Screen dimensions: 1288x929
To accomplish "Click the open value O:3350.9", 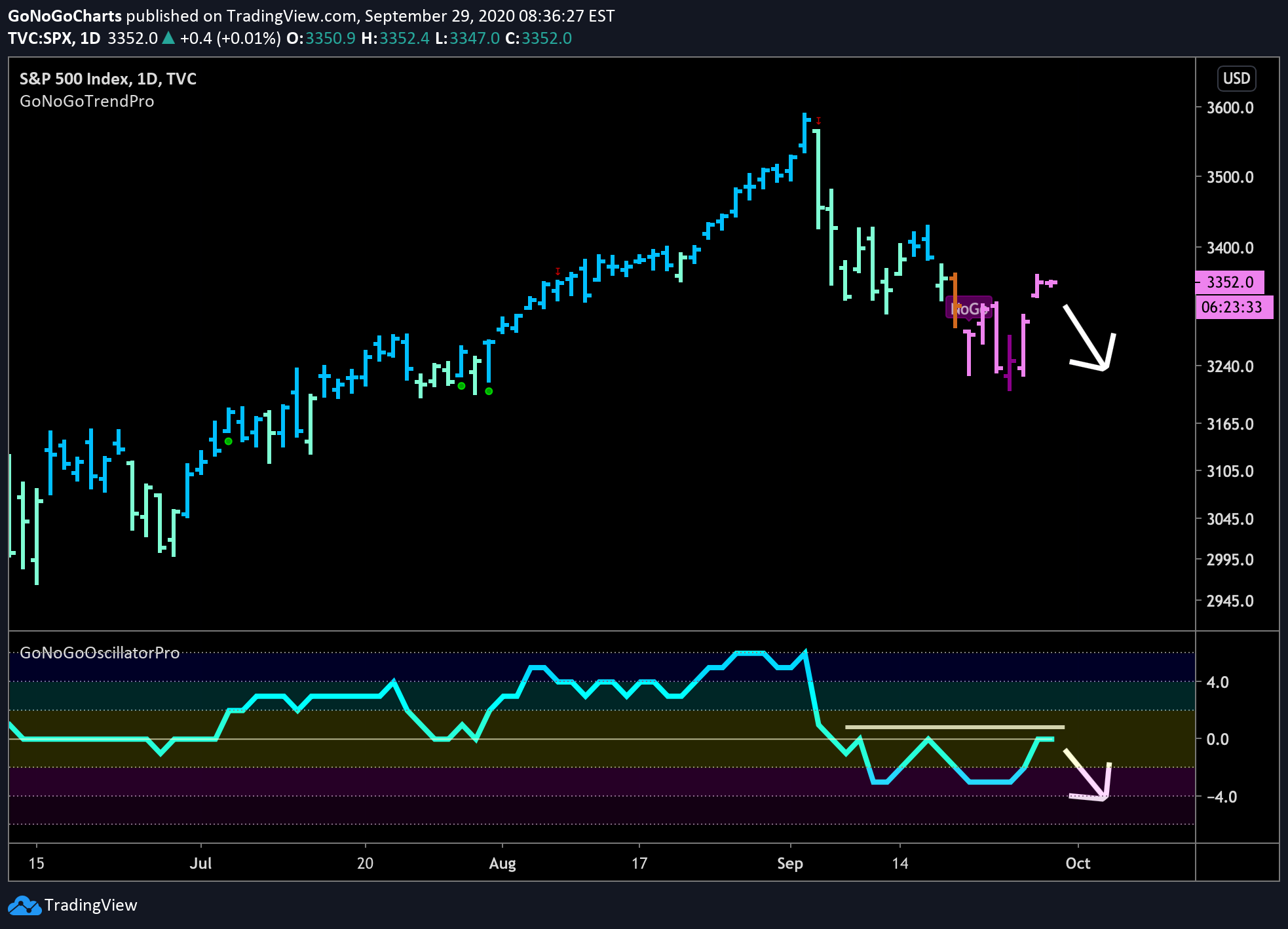I will pos(321,39).
